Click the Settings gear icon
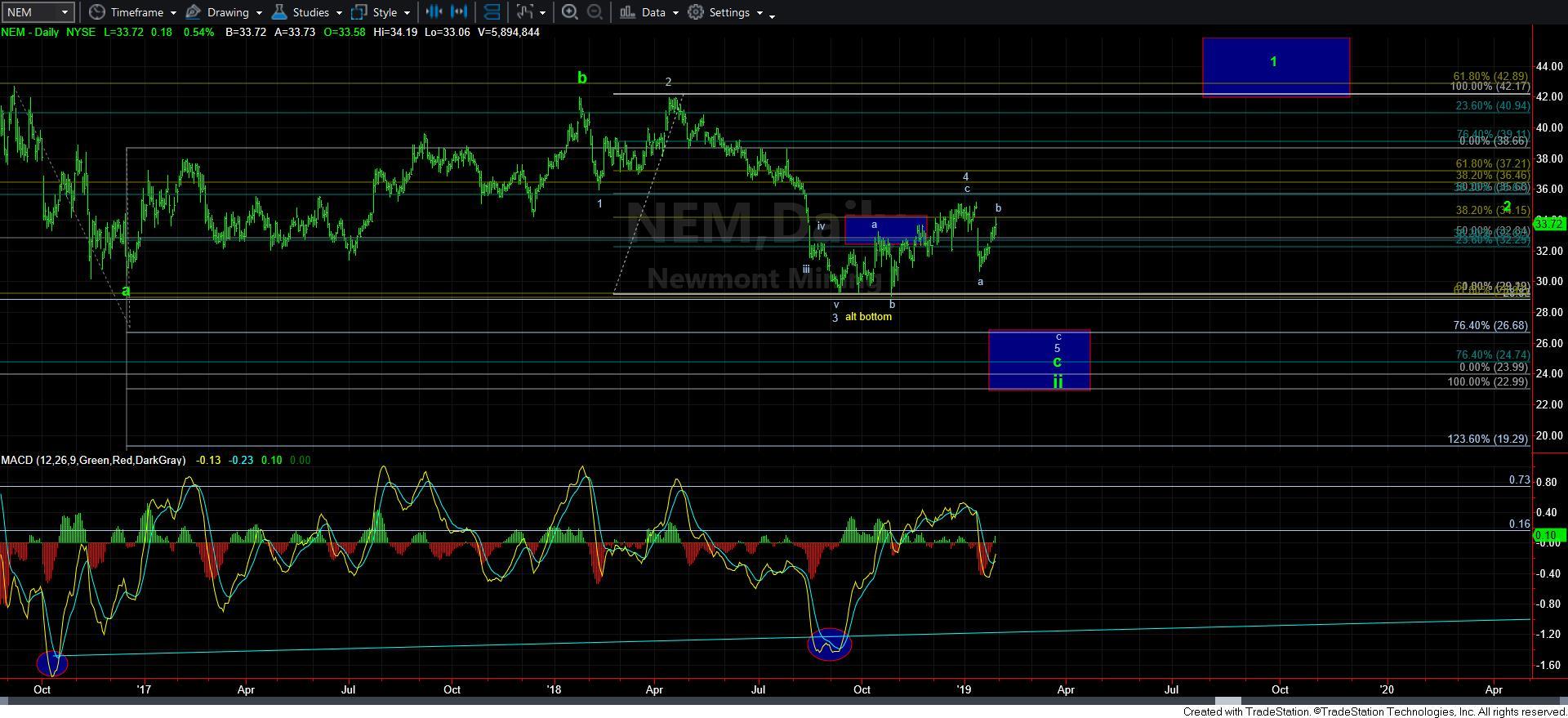Image resolution: width=1568 pixels, height=718 pixels. 696,12
